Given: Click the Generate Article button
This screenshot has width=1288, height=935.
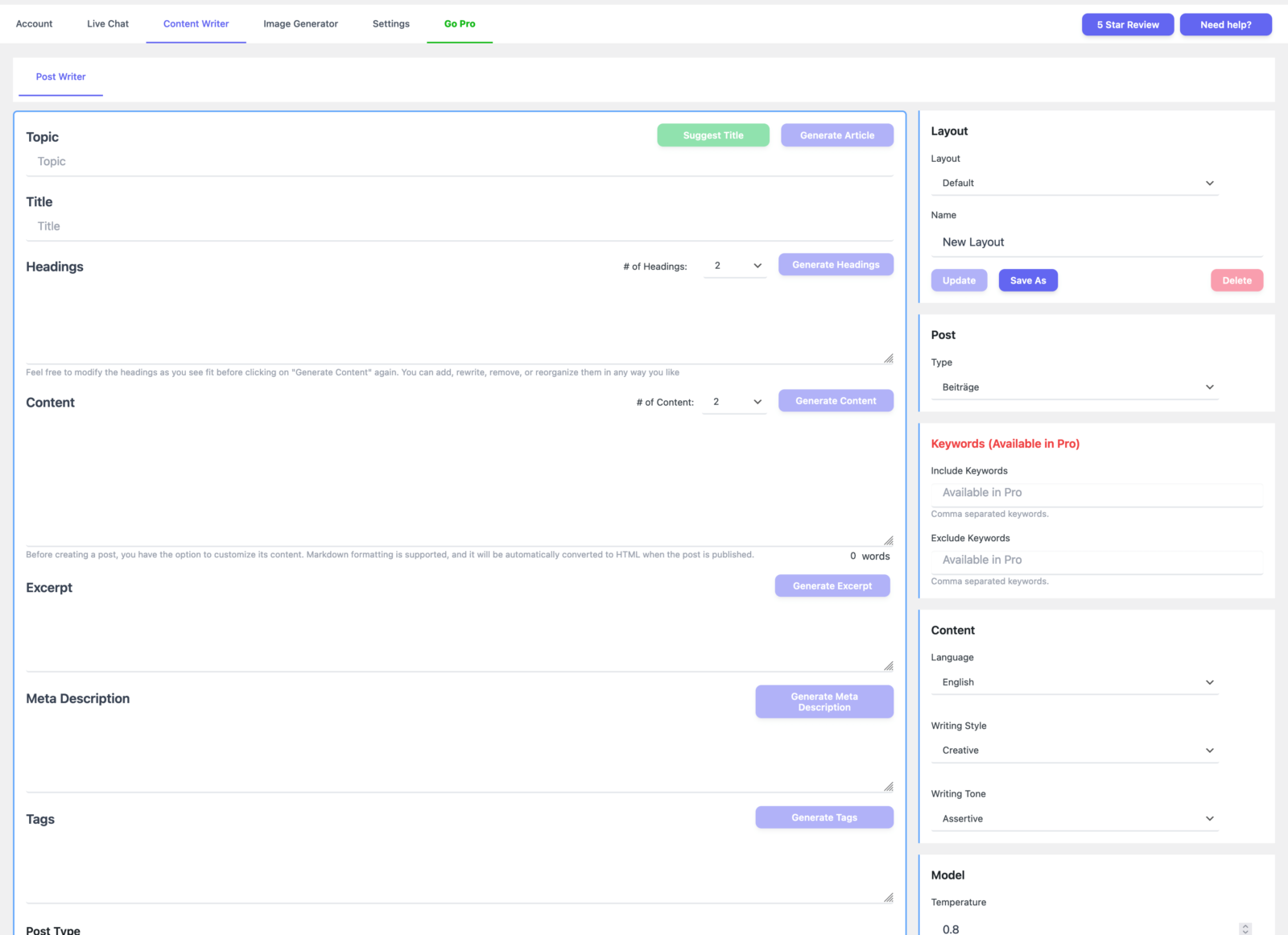Looking at the screenshot, I should (x=836, y=135).
